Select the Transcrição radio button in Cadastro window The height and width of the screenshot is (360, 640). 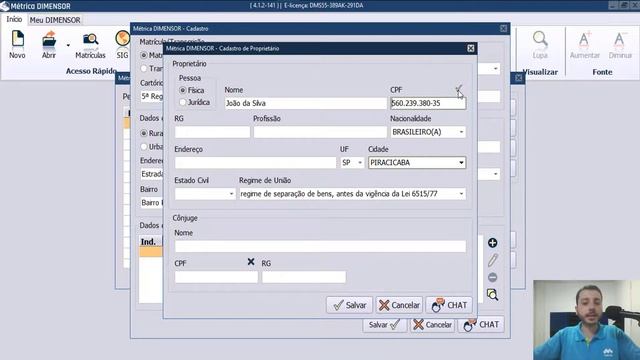pyautogui.click(x=144, y=69)
